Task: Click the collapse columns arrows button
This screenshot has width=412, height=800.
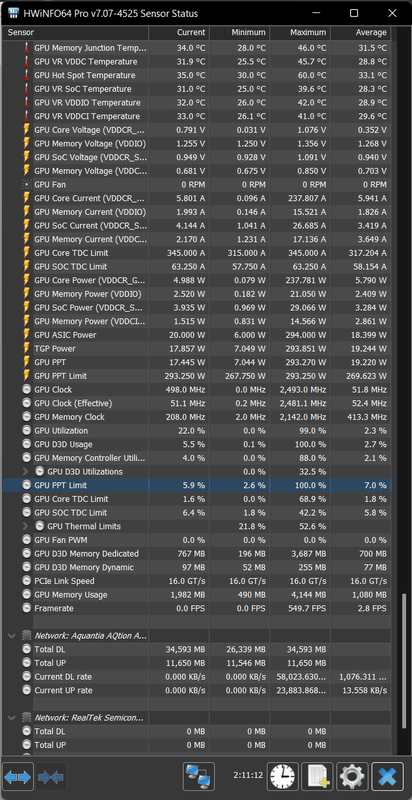Action: (x=50, y=777)
